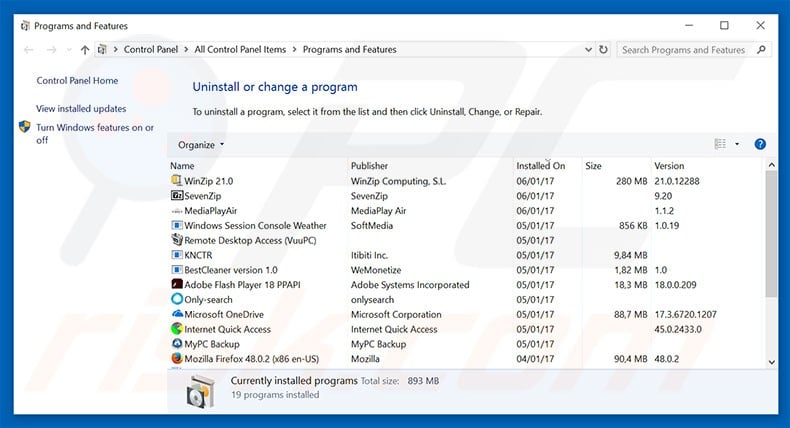Image resolution: width=790 pixels, height=428 pixels.
Task: Expand the address bar history dropdown
Action: tap(588, 49)
